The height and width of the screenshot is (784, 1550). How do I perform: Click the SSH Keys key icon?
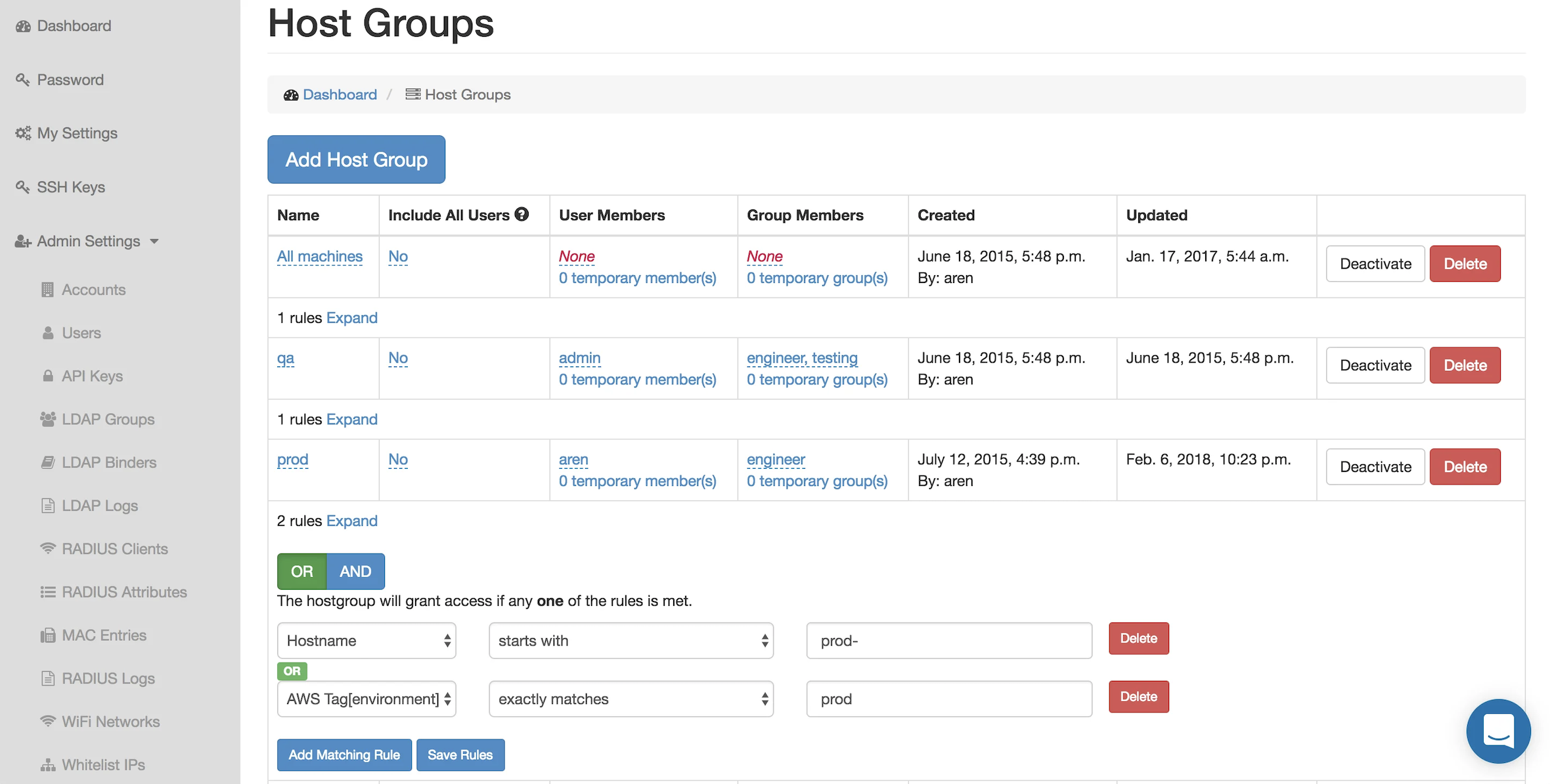23,187
